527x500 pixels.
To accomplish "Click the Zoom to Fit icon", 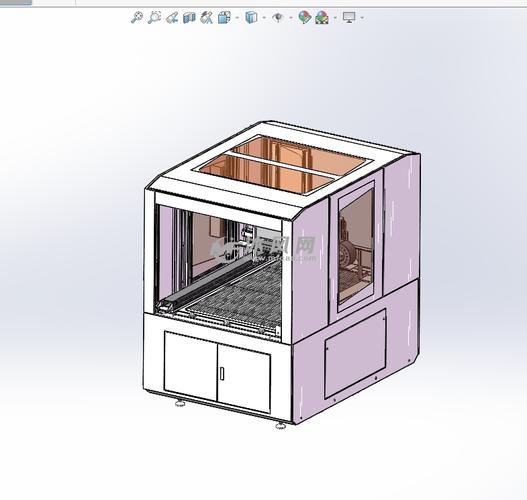I will (x=137, y=17).
